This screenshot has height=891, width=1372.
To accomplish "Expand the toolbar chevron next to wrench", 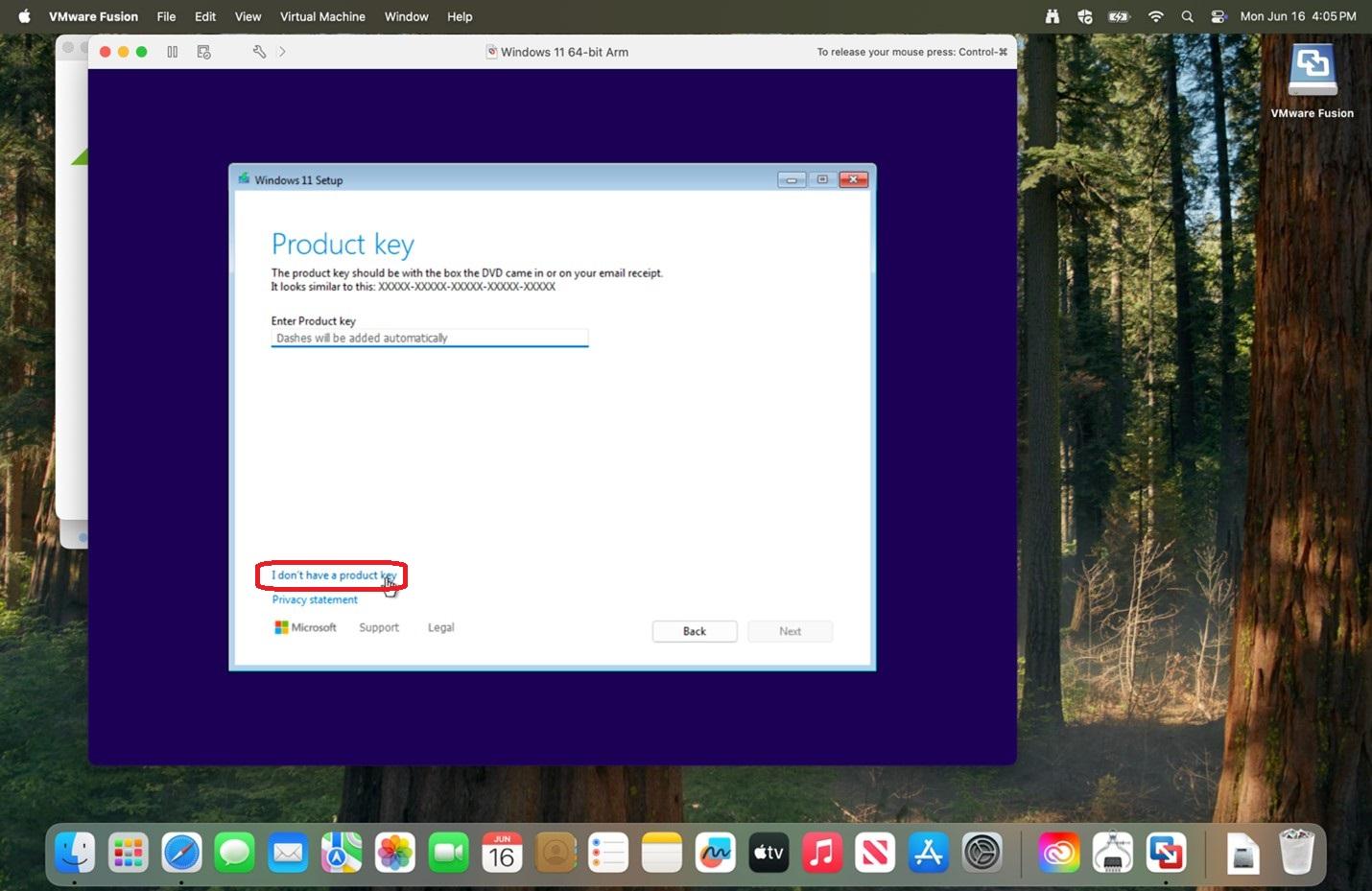I will 282,52.
